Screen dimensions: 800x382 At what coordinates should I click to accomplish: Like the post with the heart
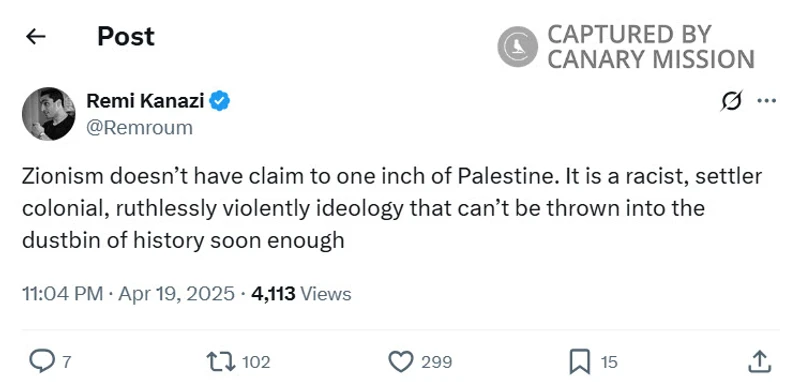click(401, 362)
